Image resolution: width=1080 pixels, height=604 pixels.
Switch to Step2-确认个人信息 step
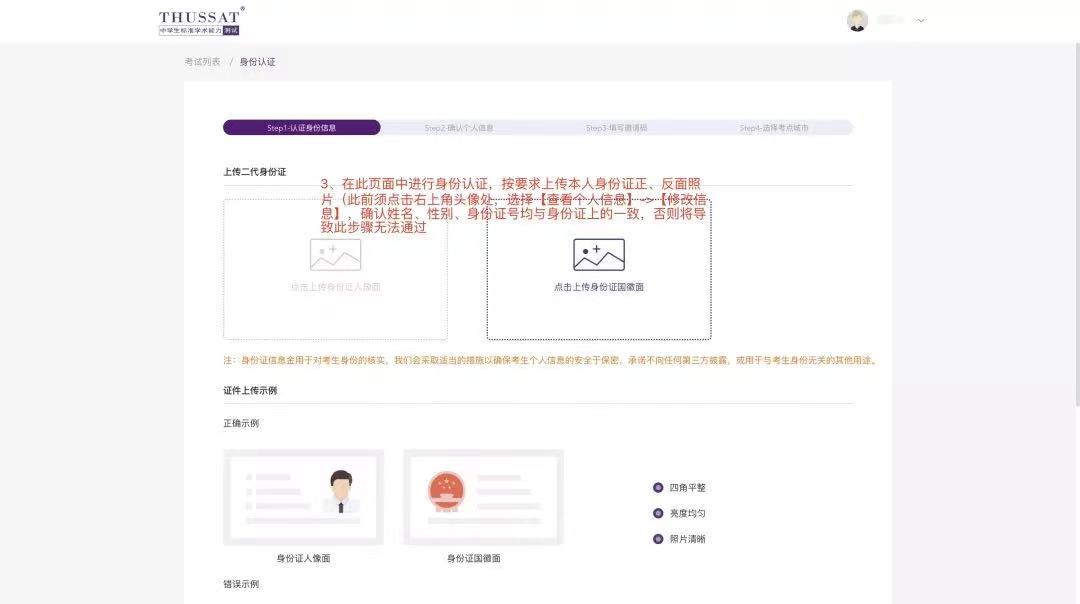point(459,127)
